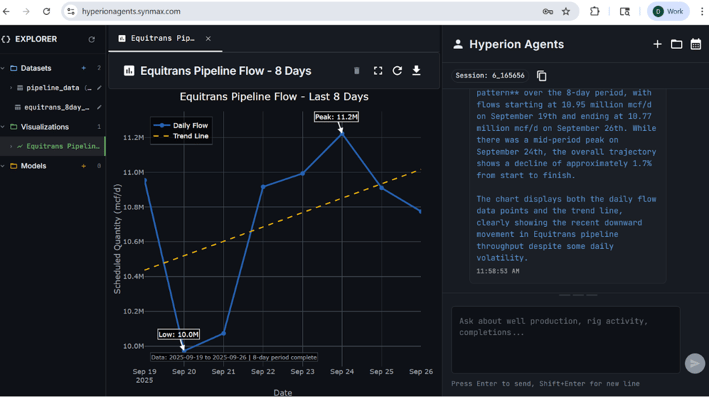Send the message with arrow button
This screenshot has width=709, height=397.
pos(695,363)
